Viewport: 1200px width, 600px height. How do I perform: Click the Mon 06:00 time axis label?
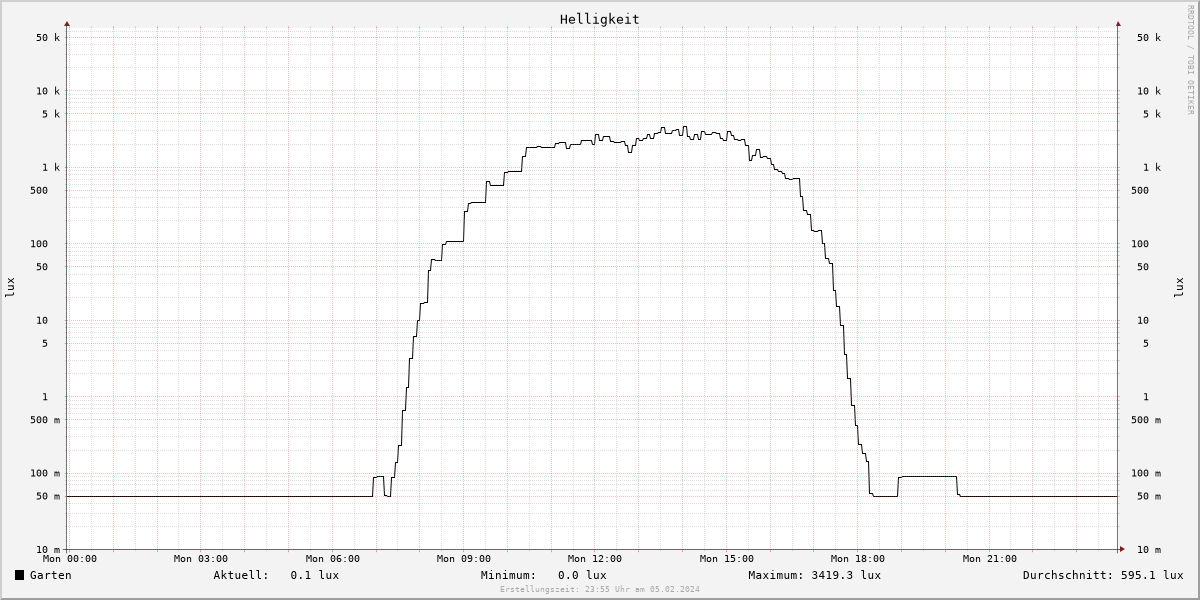(x=332, y=559)
